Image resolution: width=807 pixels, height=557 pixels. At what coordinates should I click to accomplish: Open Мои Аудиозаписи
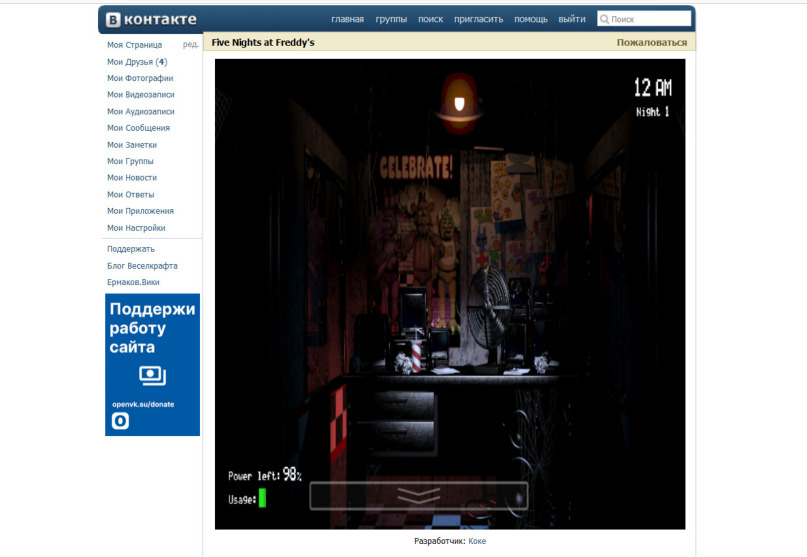coord(141,111)
